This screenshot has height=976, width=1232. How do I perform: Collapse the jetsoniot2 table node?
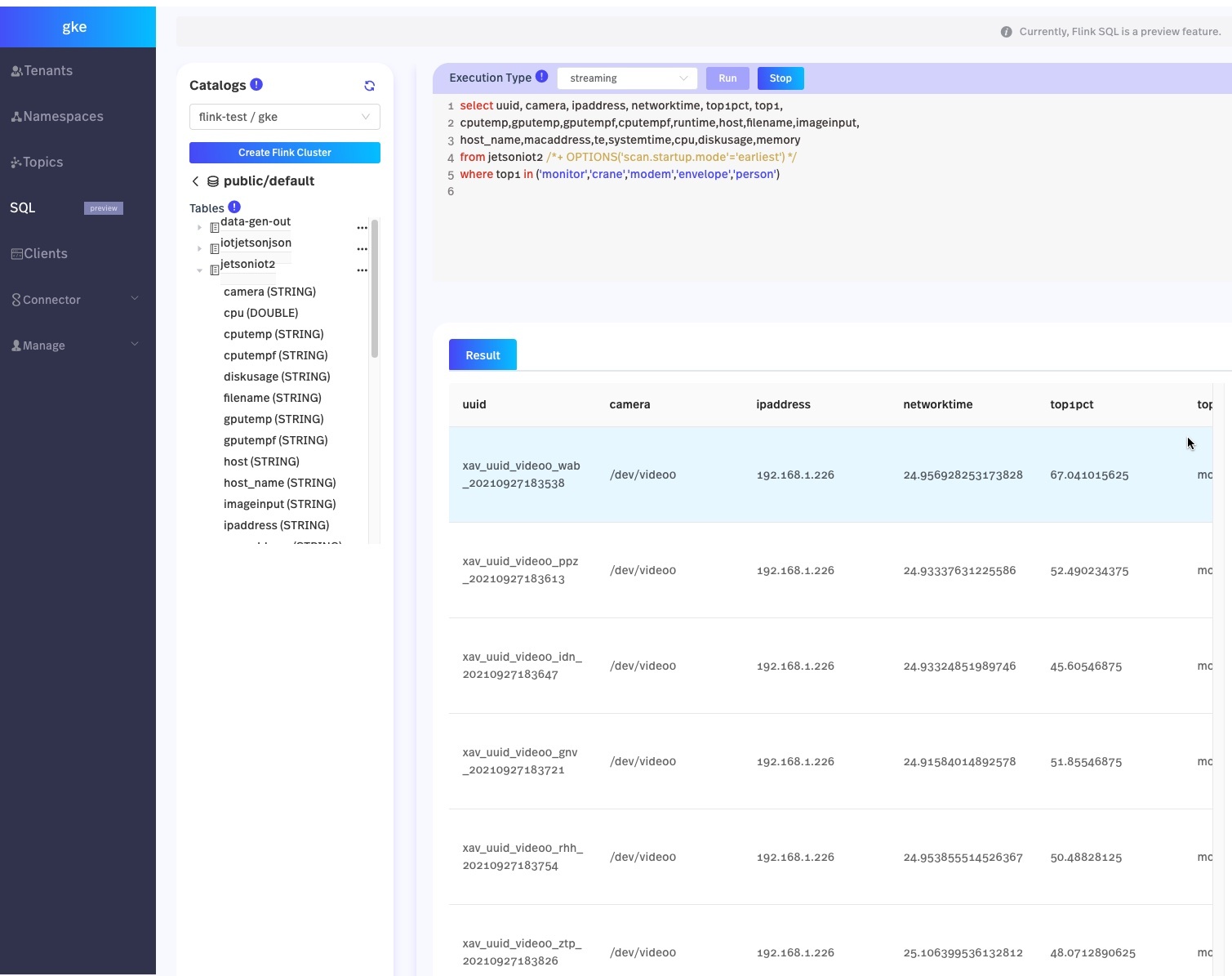[199, 270]
